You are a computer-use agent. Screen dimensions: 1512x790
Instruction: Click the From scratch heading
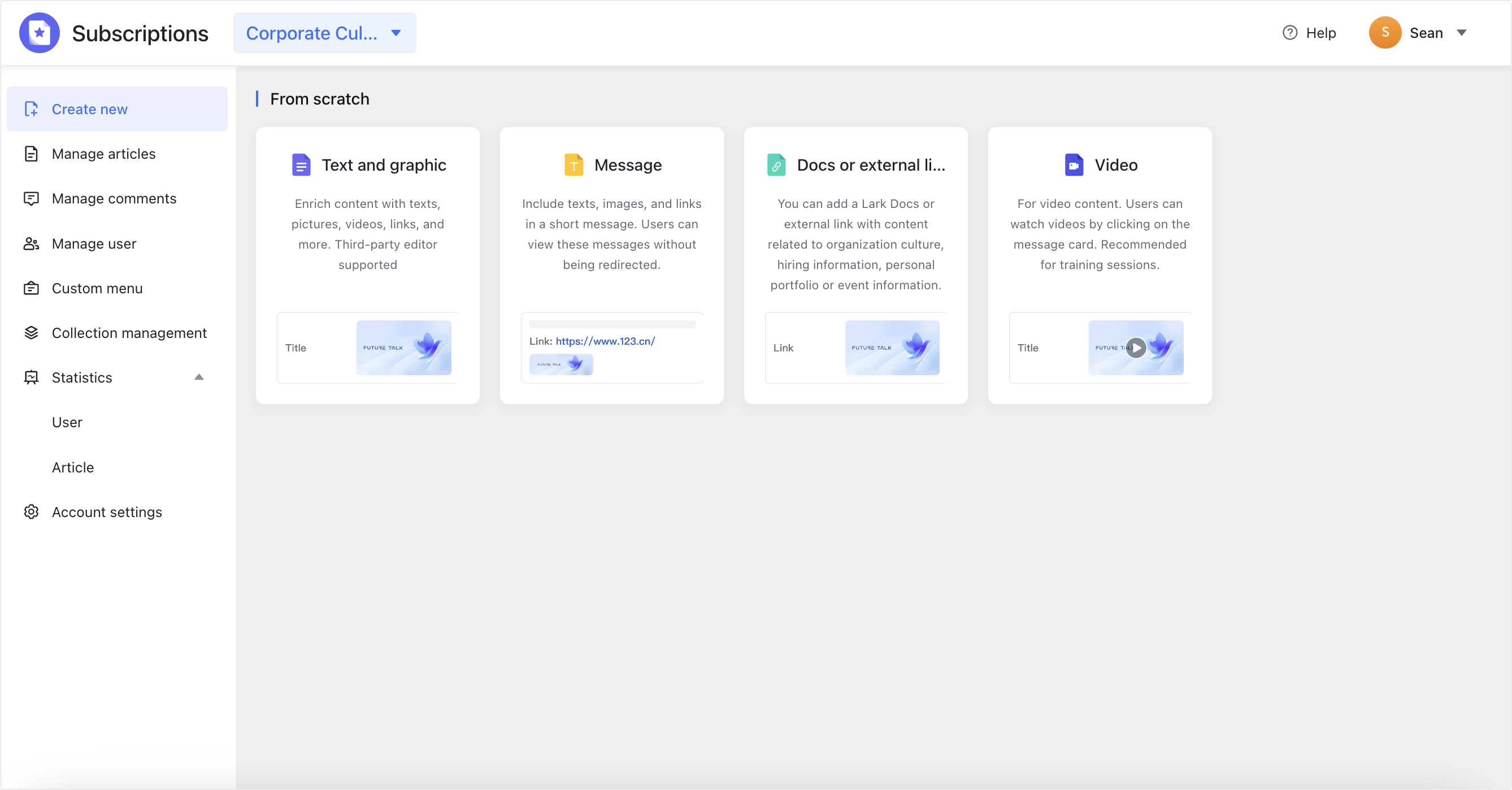tap(319, 98)
